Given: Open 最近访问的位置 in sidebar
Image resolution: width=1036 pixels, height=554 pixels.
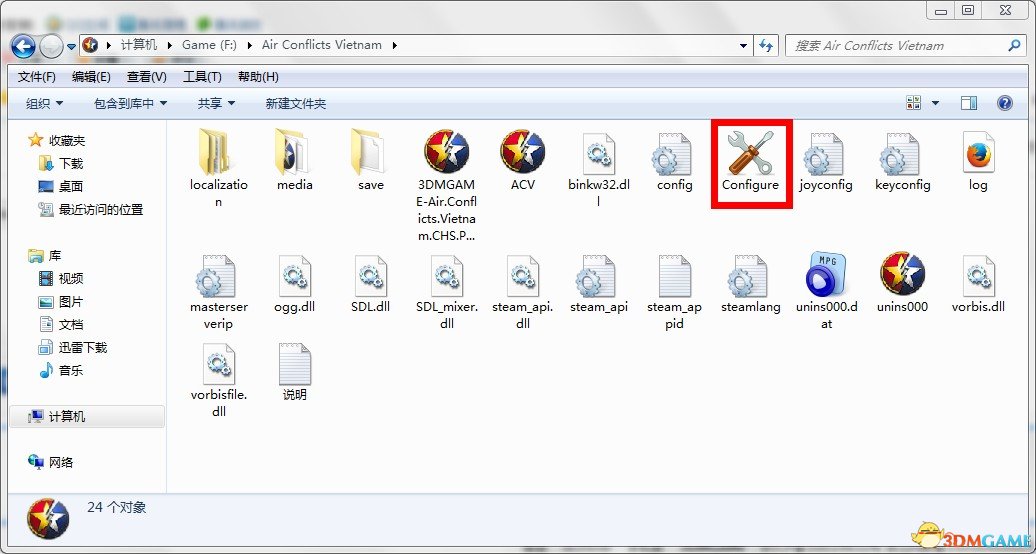Looking at the screenshot, I should [x=100, y=210].
